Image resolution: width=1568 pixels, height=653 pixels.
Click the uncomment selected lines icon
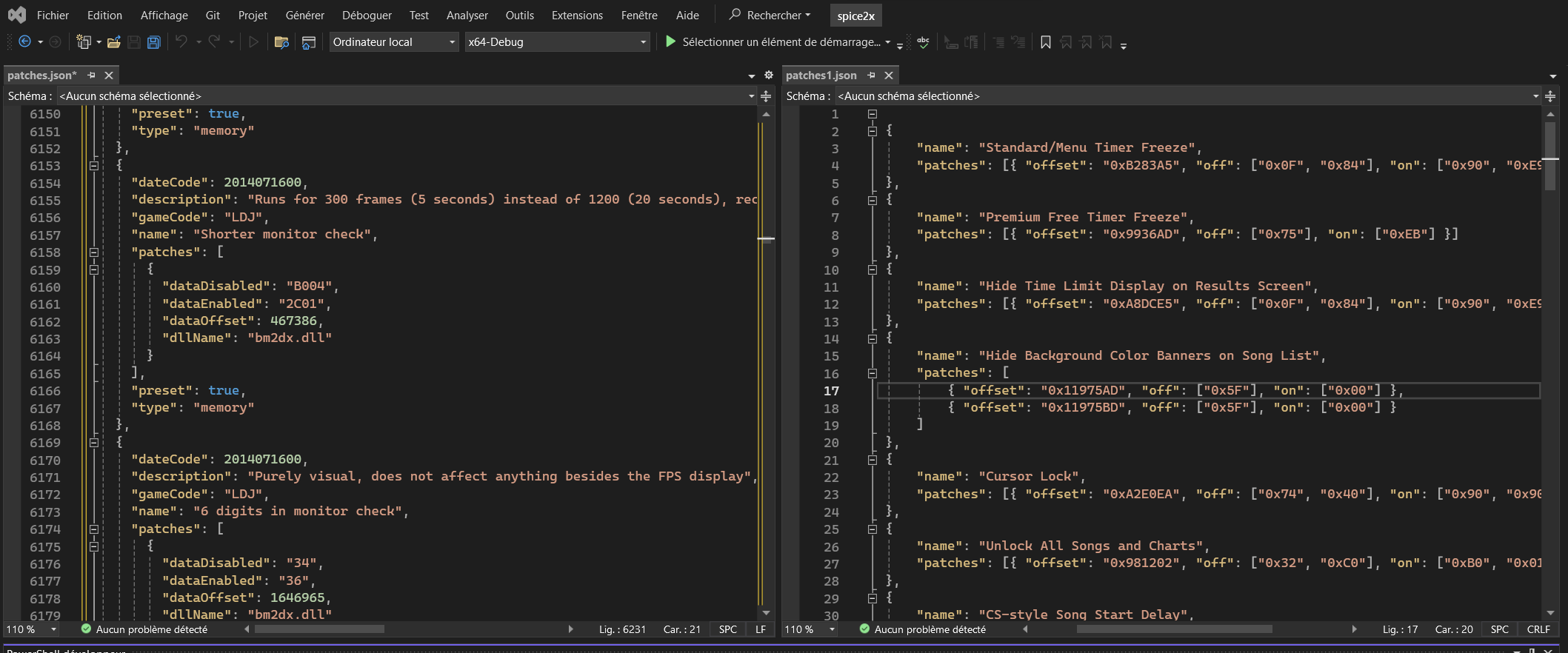[x=1018, y=42]
